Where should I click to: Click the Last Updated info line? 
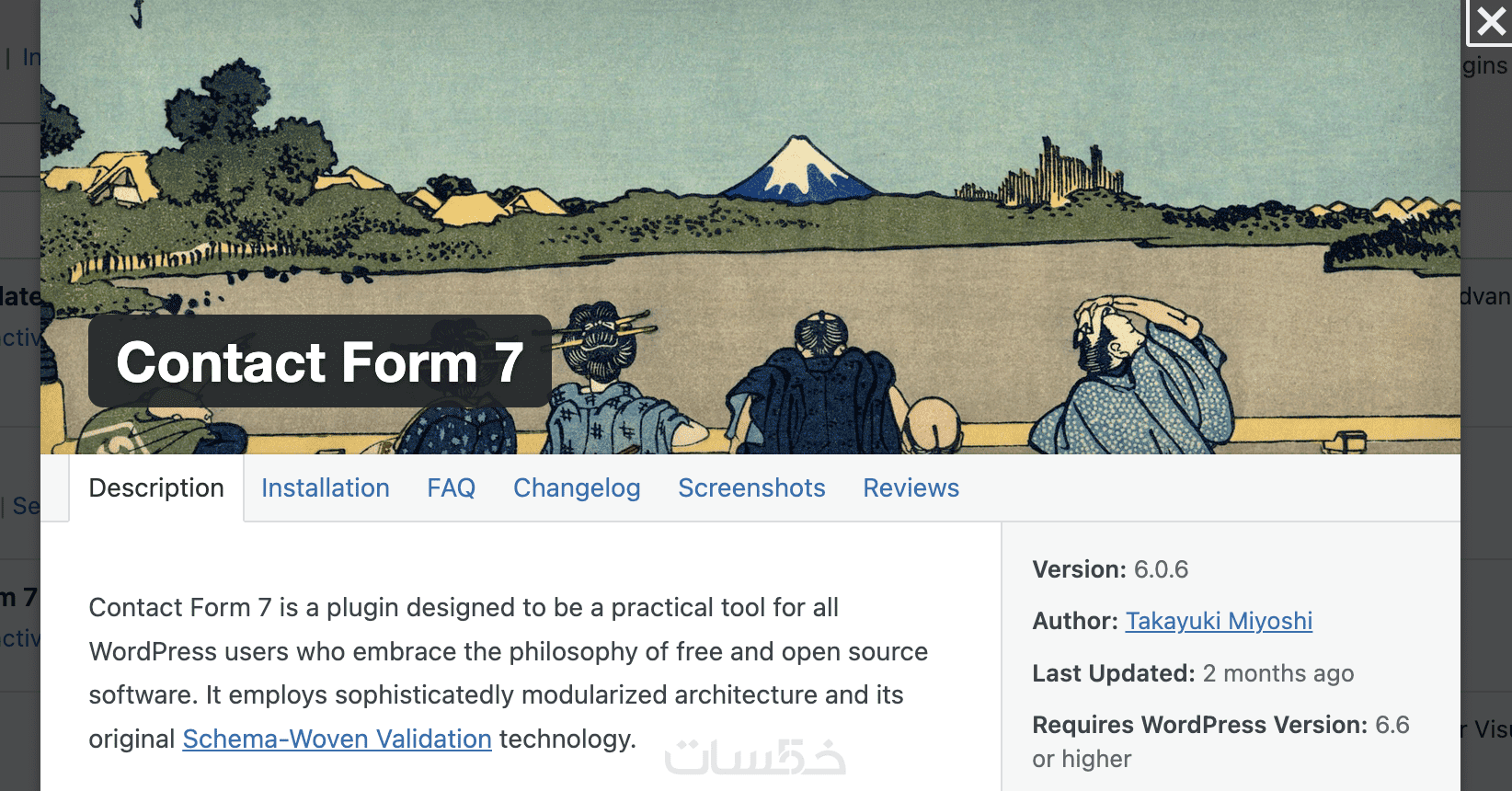coord(1193,673)
